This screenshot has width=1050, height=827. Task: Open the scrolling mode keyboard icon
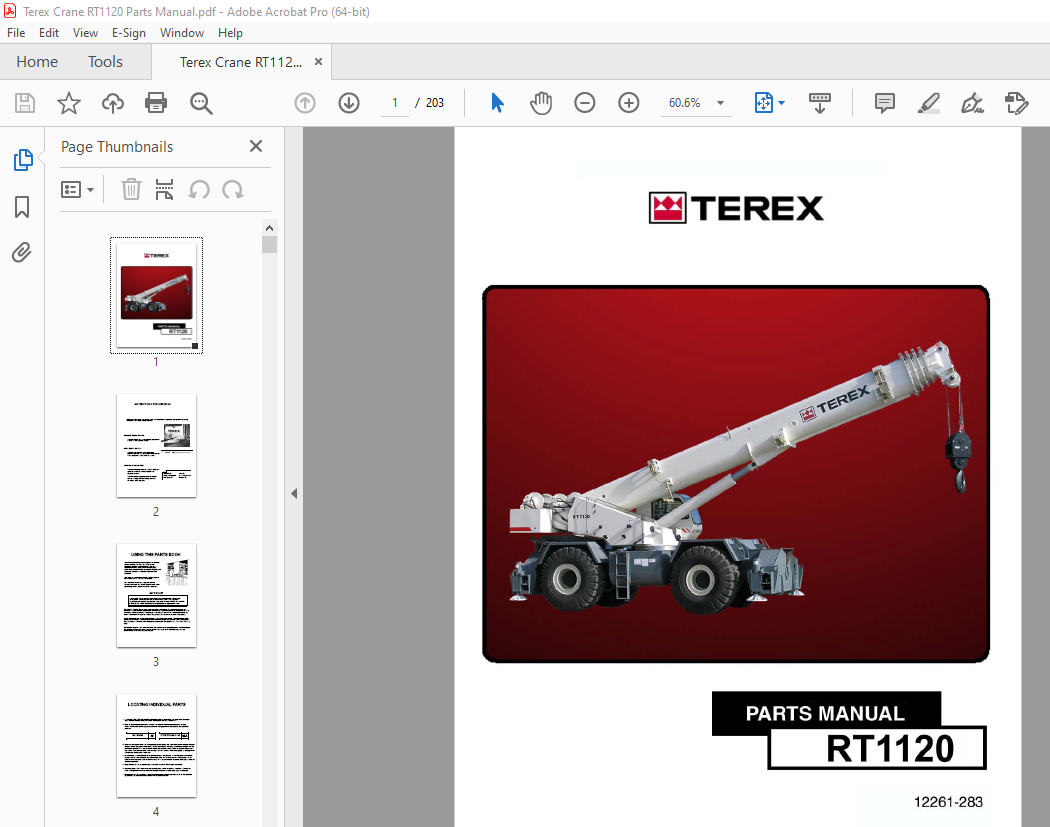point(820,103)
